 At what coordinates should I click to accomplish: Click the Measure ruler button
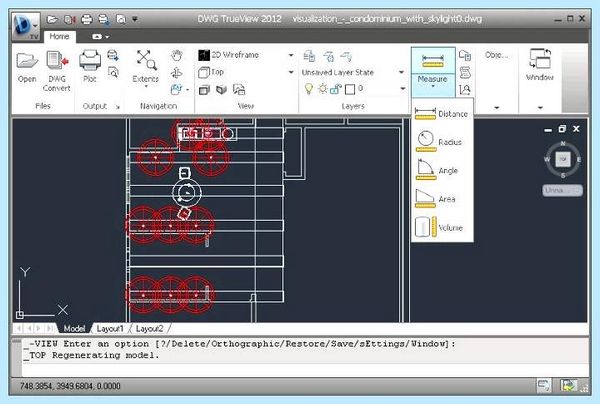point(433,61)
